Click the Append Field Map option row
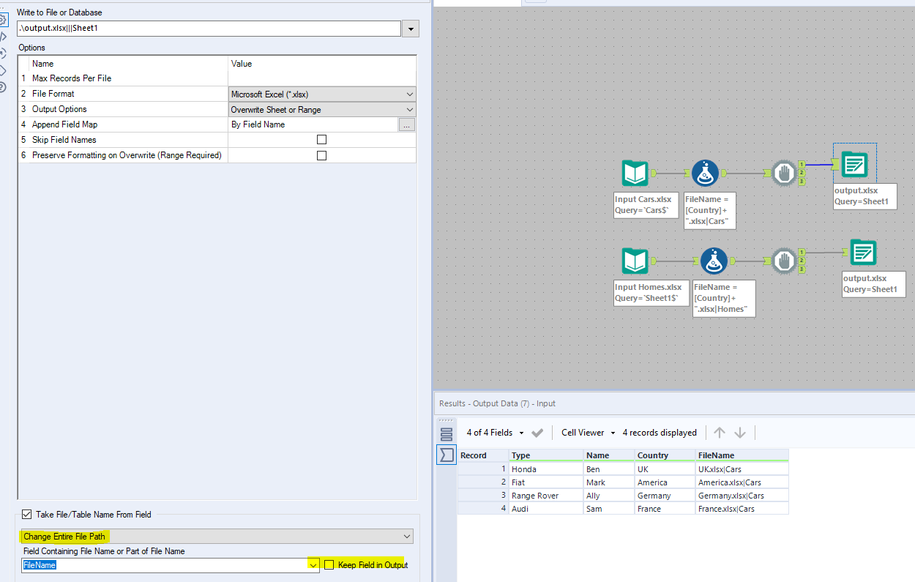This screenshot has height=582, width=915. (217, 125)
